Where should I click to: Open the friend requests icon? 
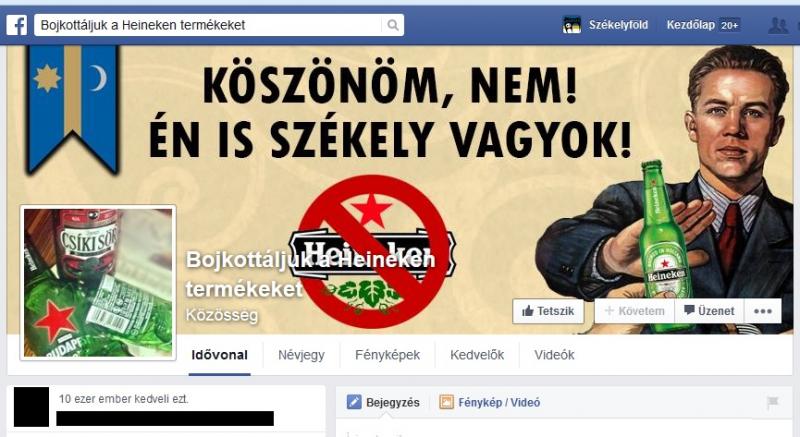click(778, 25)
